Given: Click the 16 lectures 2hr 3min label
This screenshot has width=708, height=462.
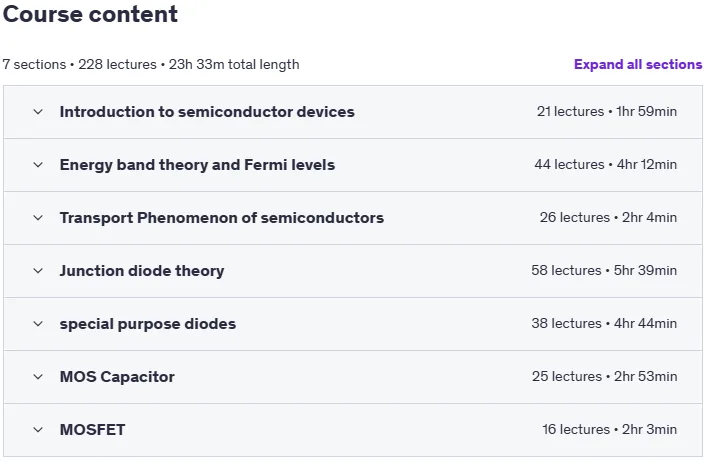Looking at the screenshot, I should [609, 429].
